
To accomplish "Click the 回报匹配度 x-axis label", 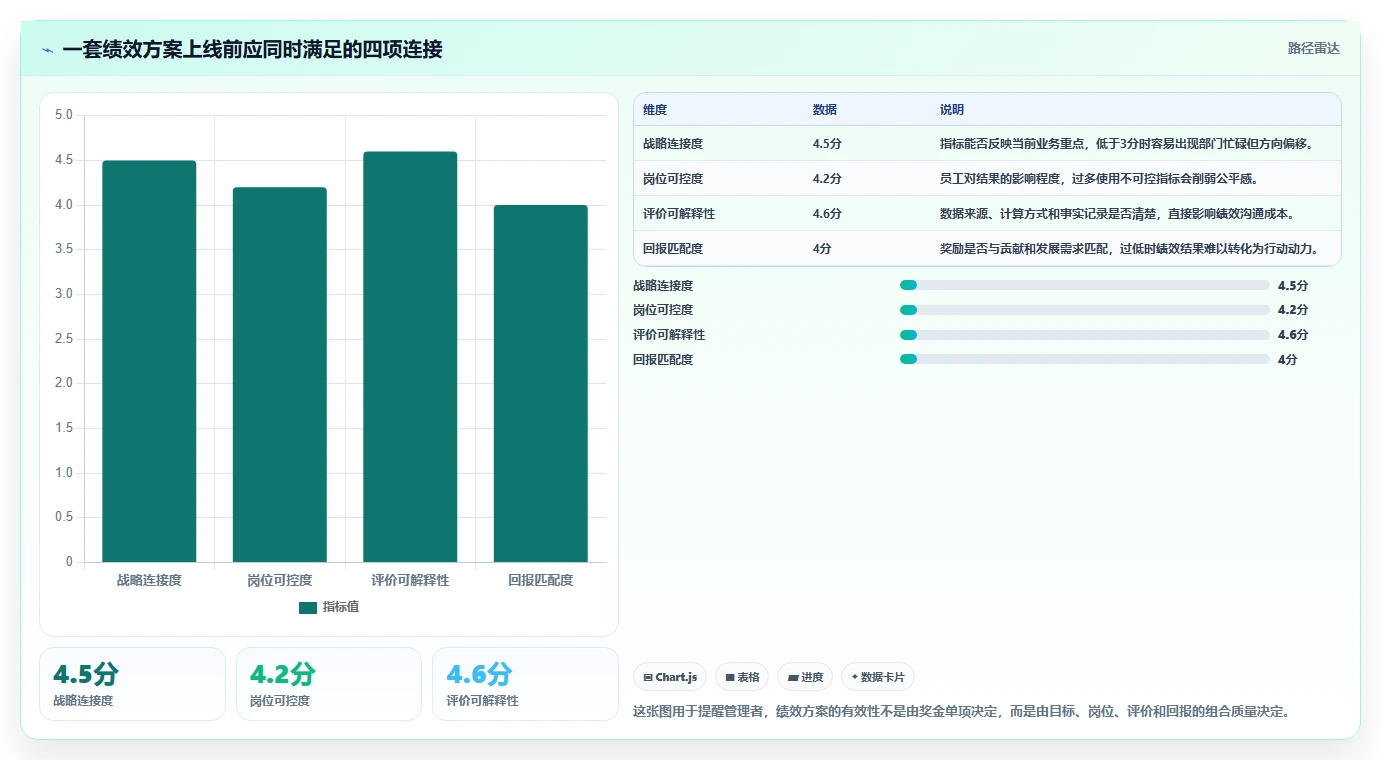I will (541, 580).
